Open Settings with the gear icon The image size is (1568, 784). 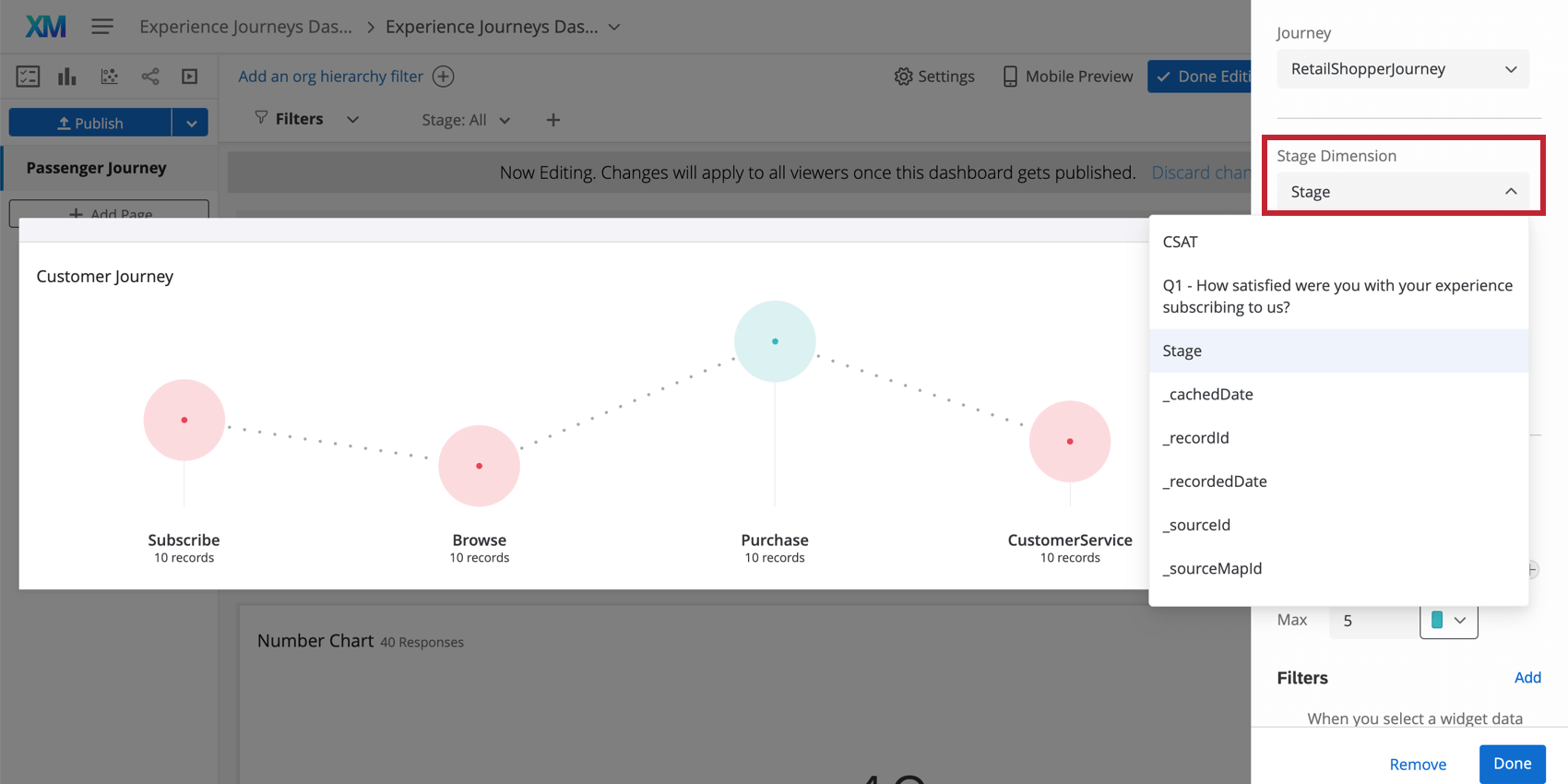pyautogui.click(x=934, y=77)
